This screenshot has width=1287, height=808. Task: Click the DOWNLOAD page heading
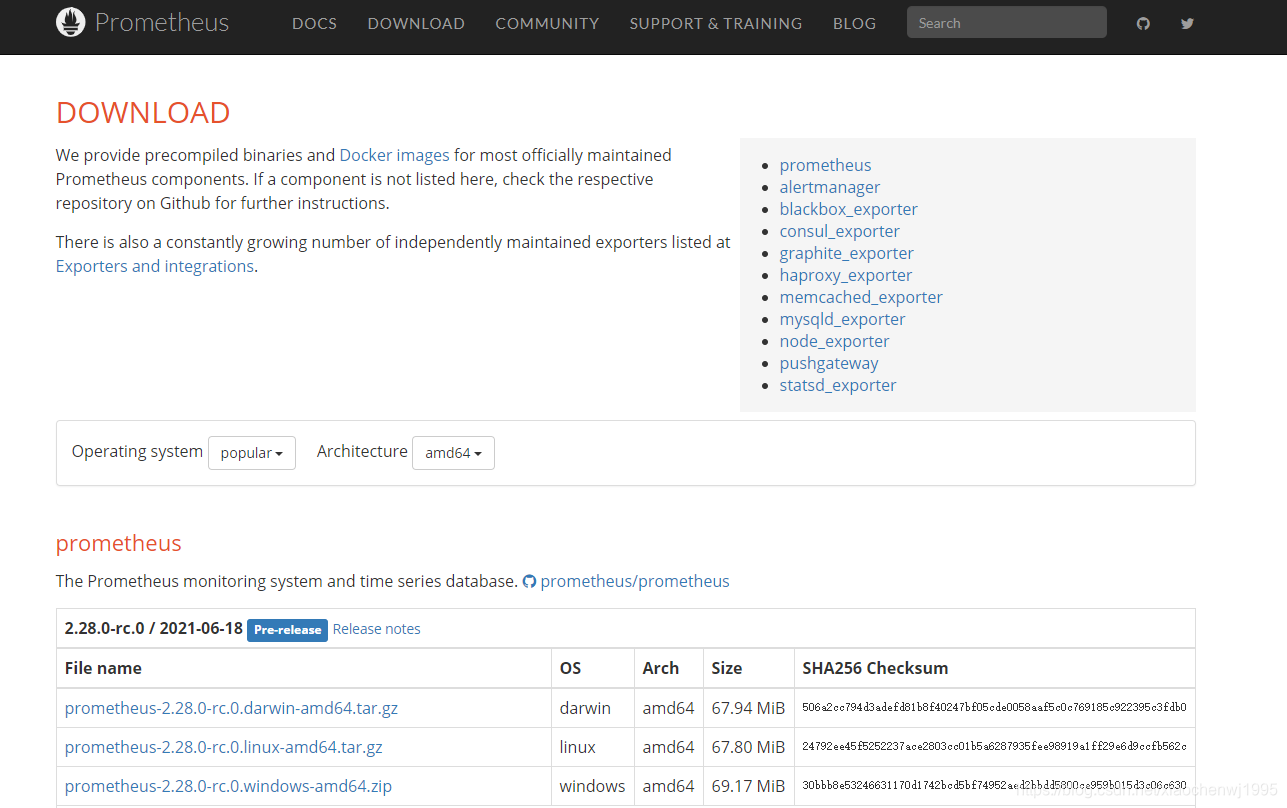click(143, 113)
